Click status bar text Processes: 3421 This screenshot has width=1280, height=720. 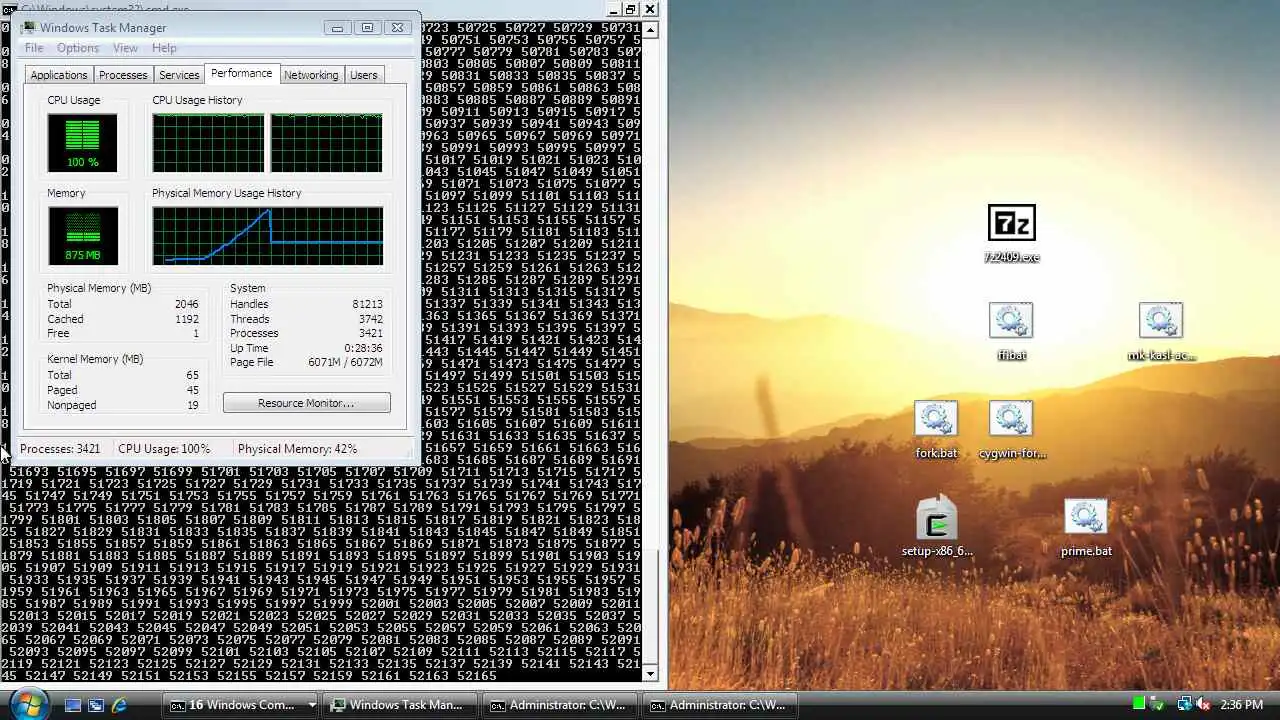pos(60,449)
